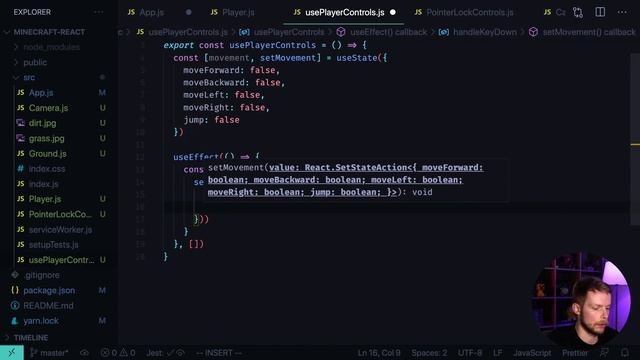Switch to the App.js editor tab
Viewport: 640px width, 360px height.
coord(151,12)
